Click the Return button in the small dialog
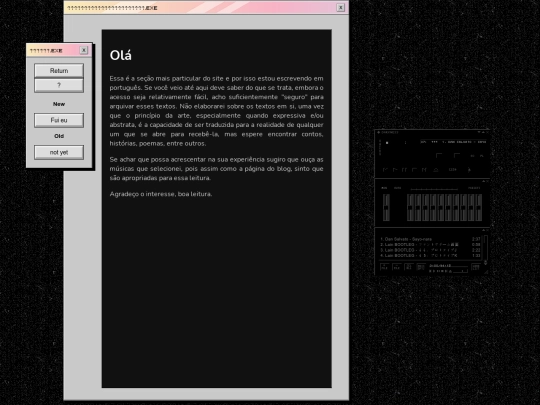The image size is (540, 405). coord(59,71)
